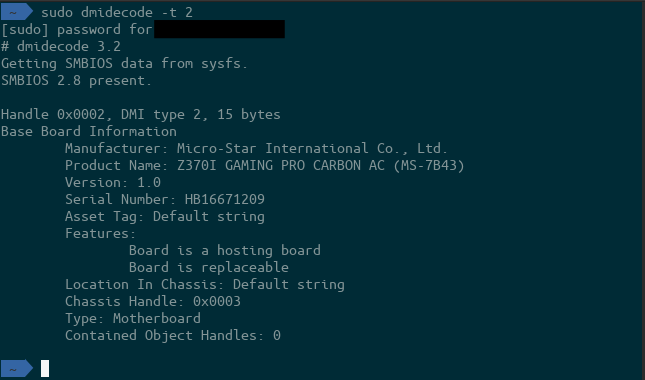Click the 'Handle 0x0002' line
The image size is (645, 380).
(141, 114)
